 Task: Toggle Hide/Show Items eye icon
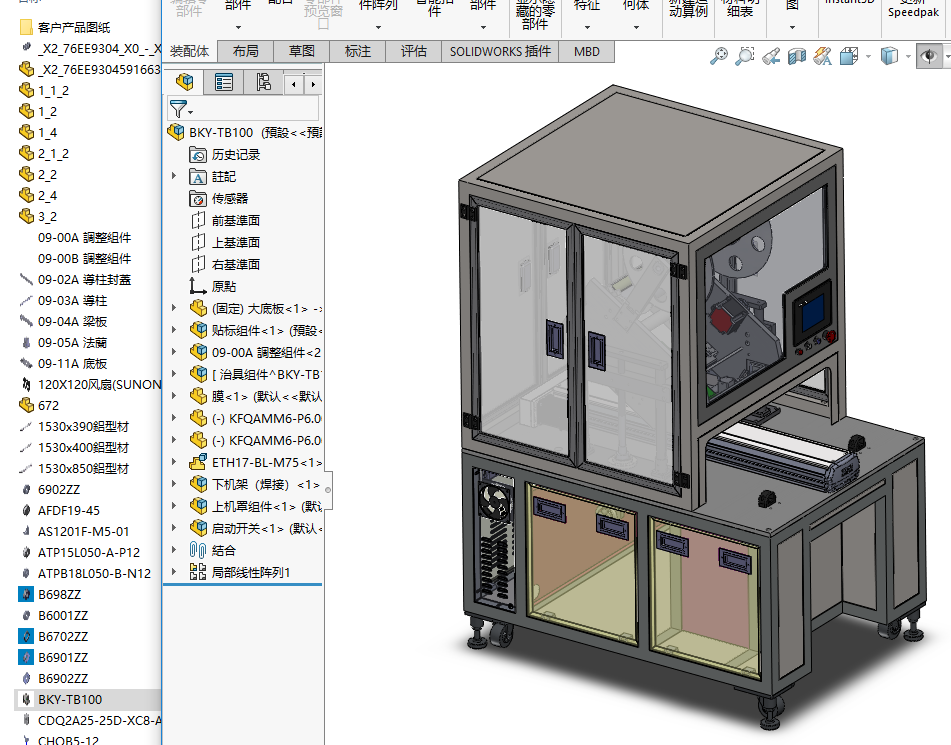pos(929,57)
